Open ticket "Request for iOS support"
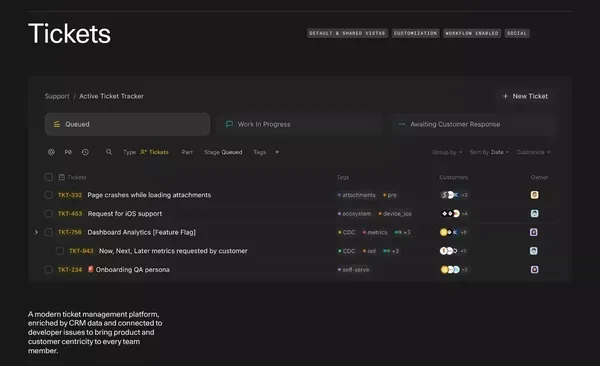The width and height of the screenshot is (600, 366). [x=125, y=213]
